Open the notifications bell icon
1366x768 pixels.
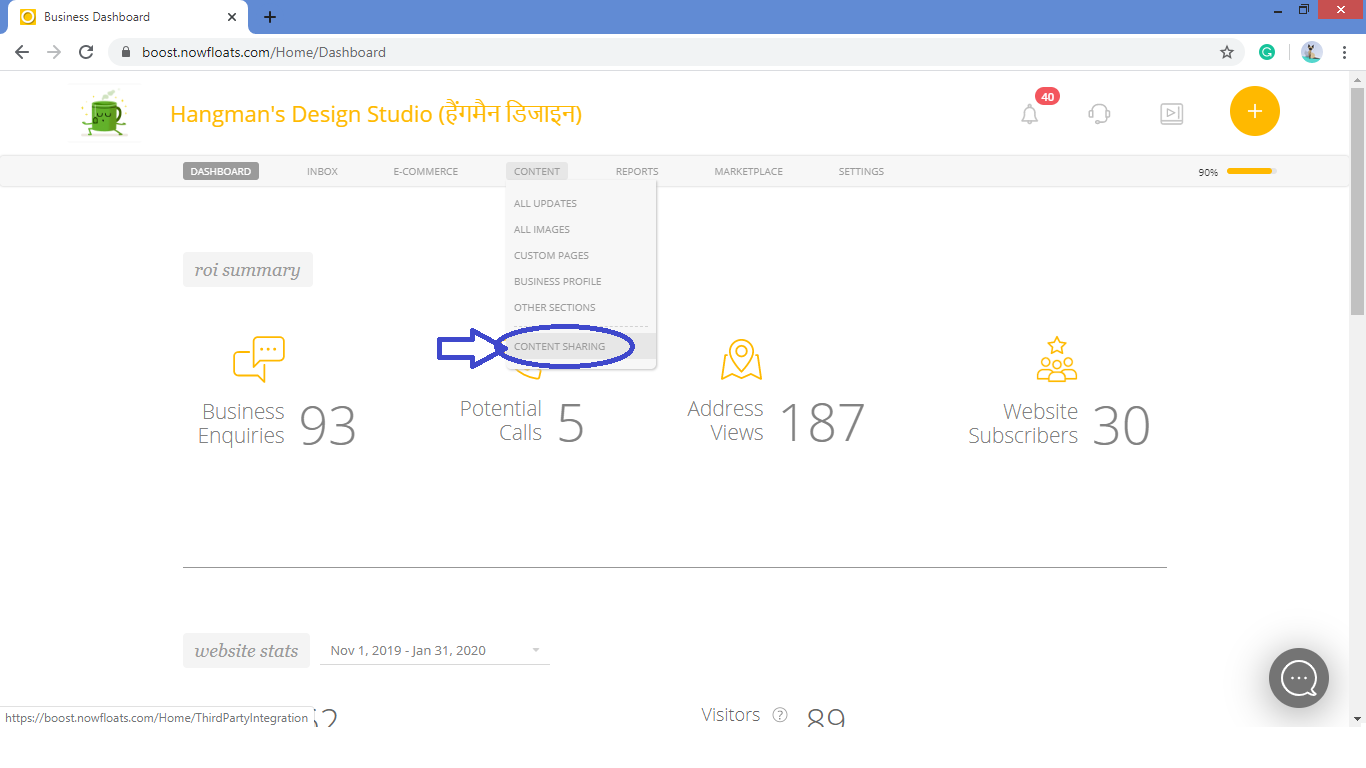(1029, 114)
